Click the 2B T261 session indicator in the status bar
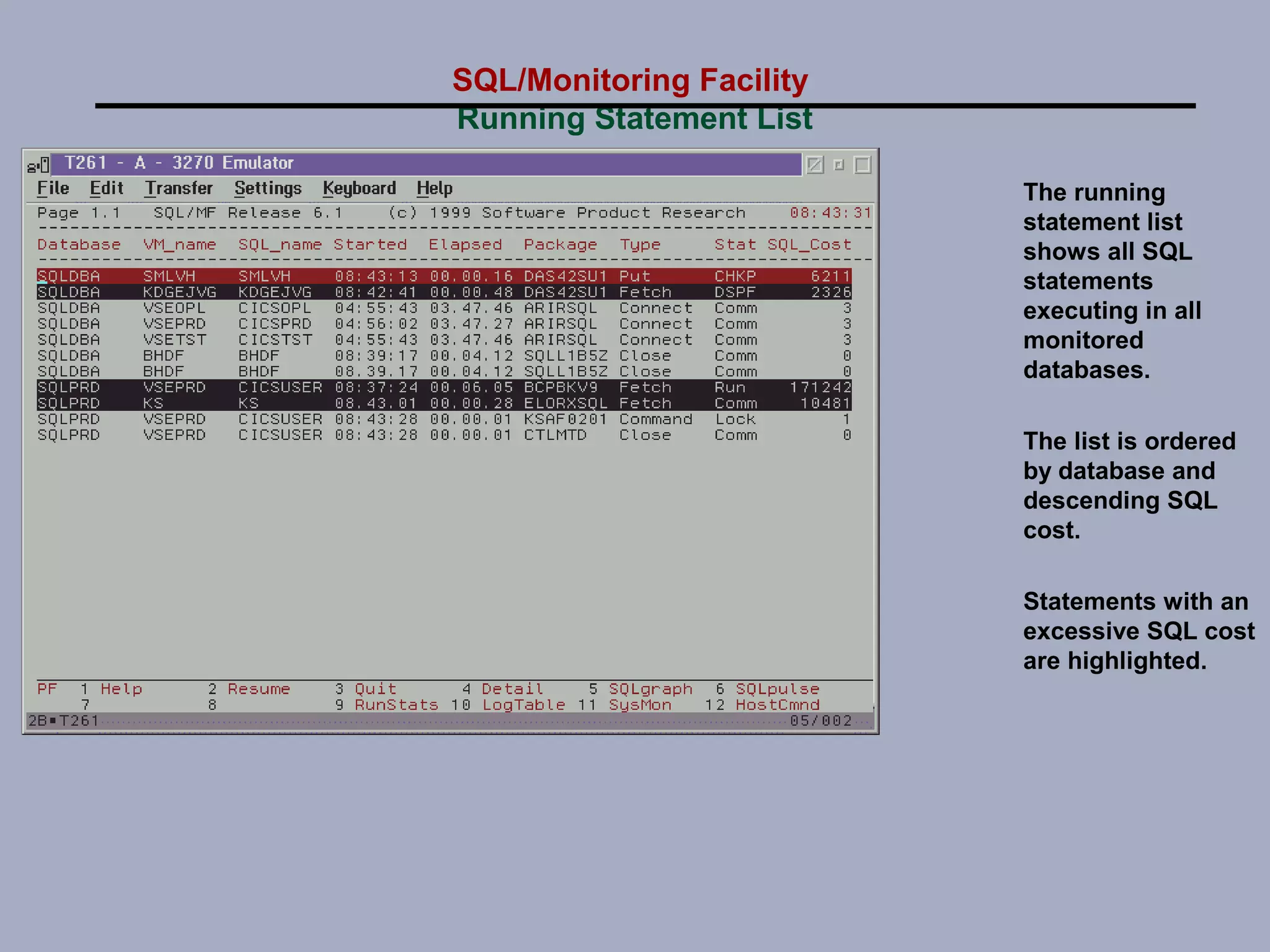This screenshot has width=1270, height=952. pyautogui.click(x=63, y=721)
